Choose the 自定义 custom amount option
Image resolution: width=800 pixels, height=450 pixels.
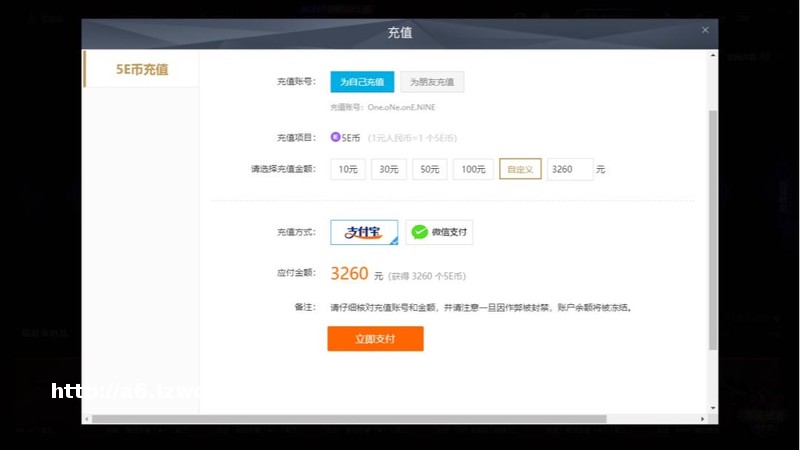coord(520,169)
